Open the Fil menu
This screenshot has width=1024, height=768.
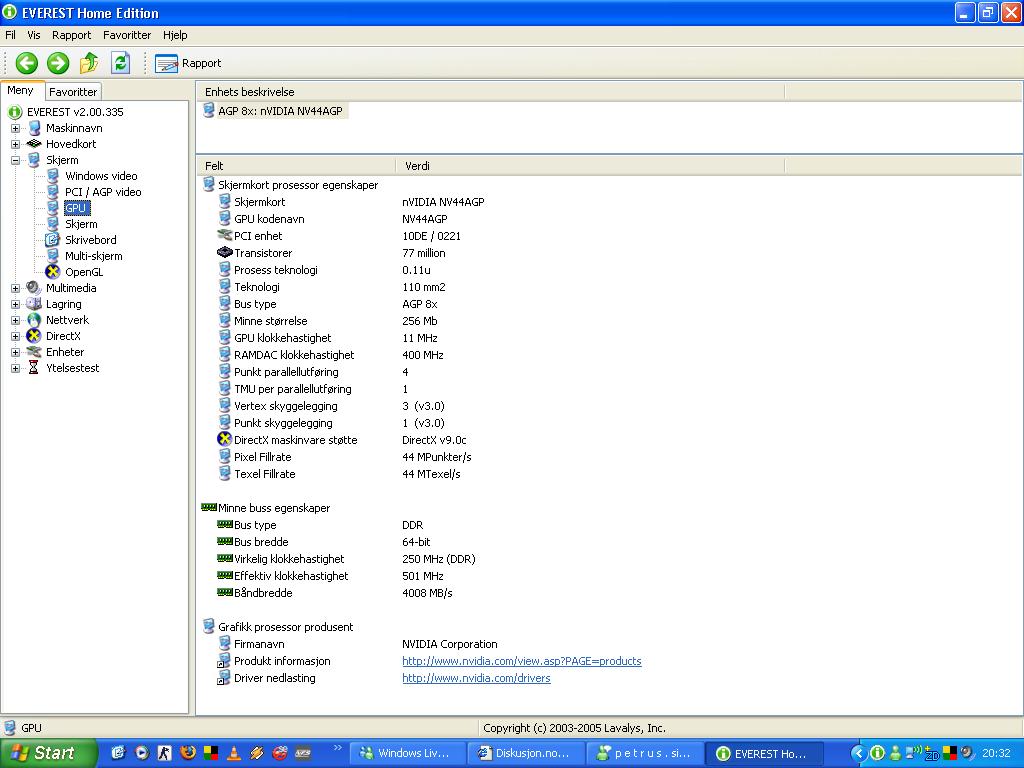click(x=10, y=35)
